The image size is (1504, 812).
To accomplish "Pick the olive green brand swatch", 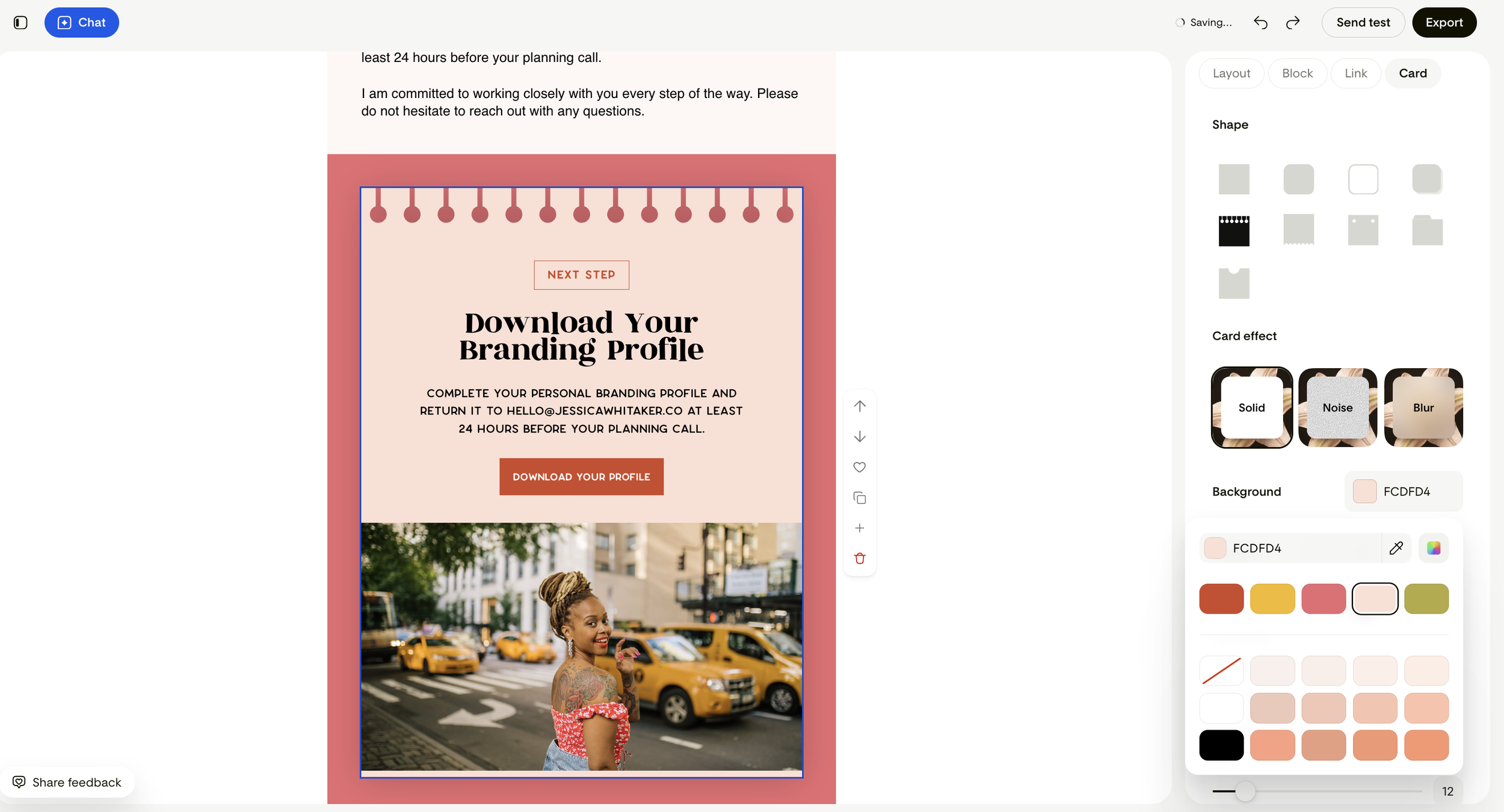I will pos(1426,598).
